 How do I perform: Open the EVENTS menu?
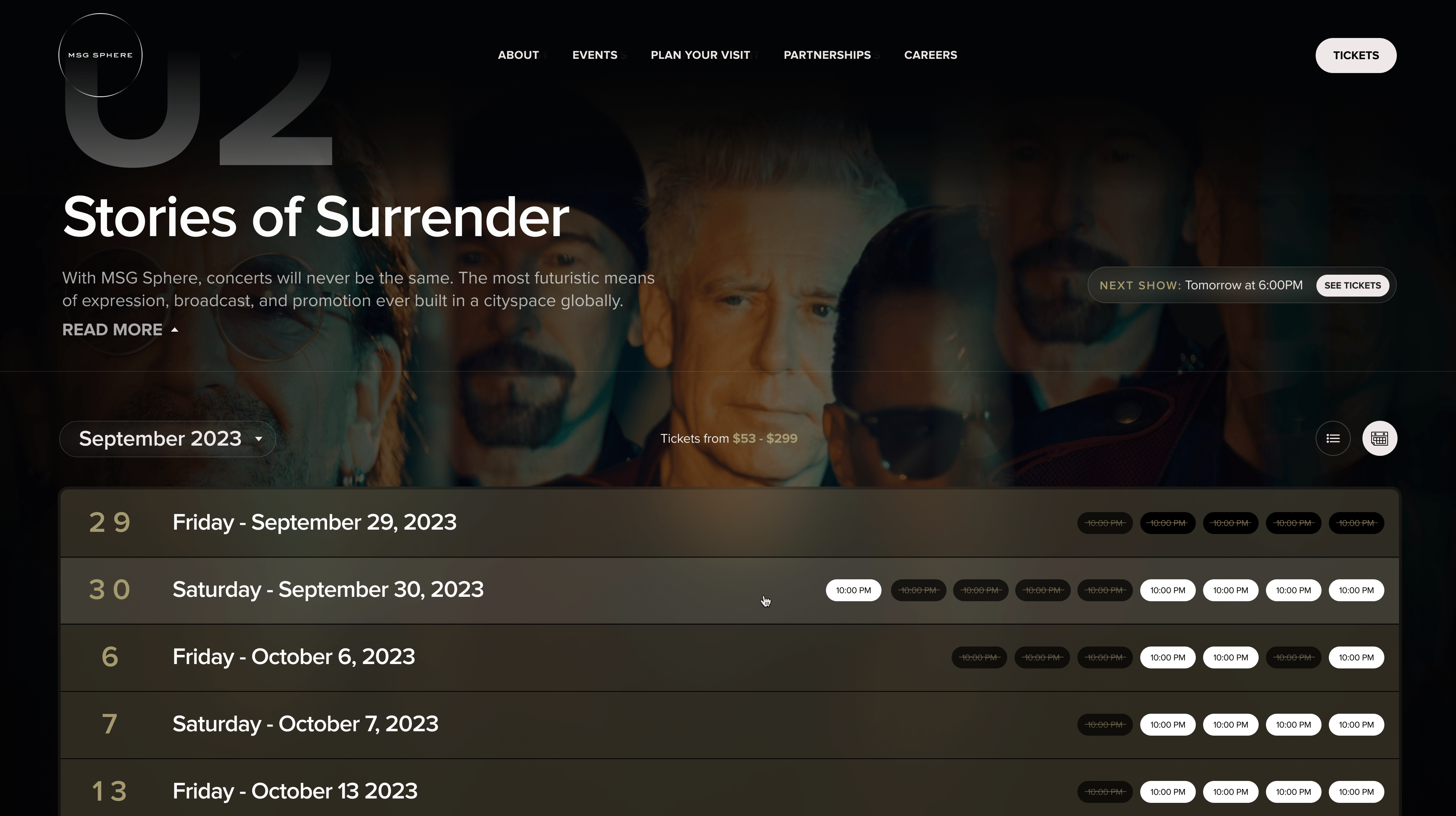pyautogui.click(x=595, y=55)
